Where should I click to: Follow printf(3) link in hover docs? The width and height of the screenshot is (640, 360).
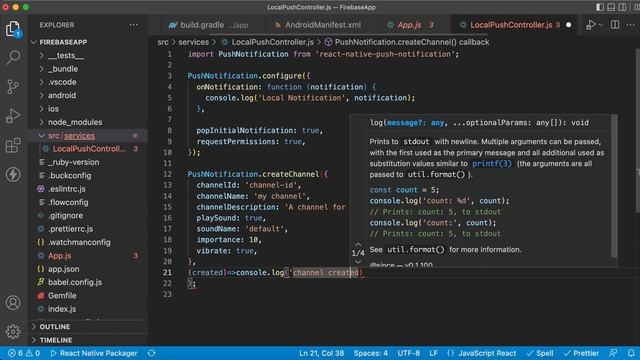click(x=492, y=164)
